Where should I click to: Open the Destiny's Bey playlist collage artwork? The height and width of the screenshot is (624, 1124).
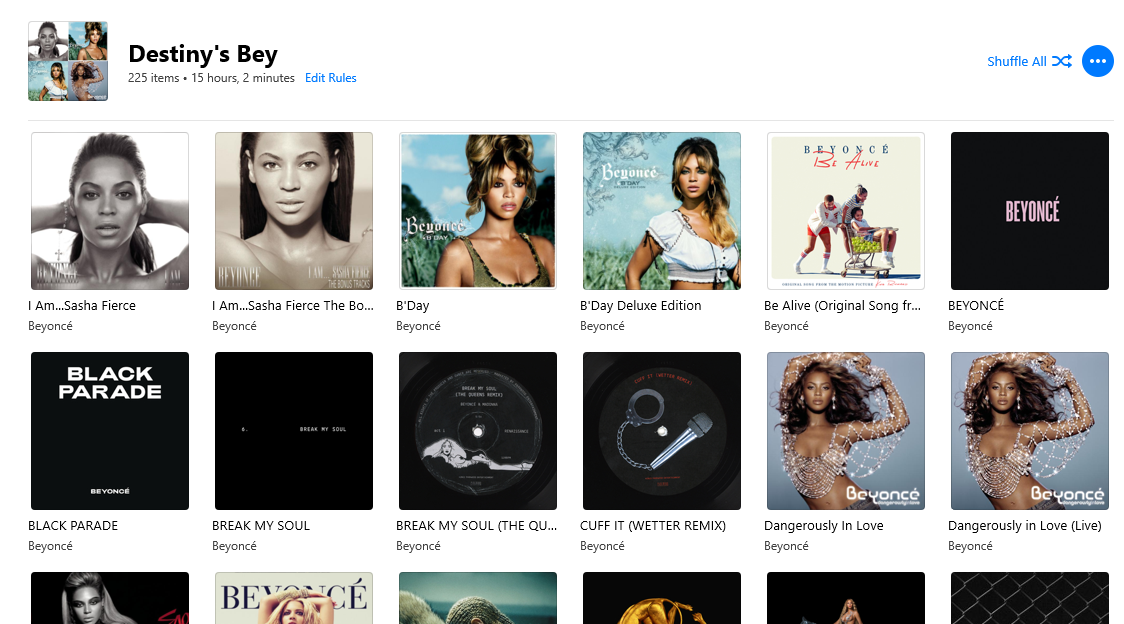tap(68, 61)
